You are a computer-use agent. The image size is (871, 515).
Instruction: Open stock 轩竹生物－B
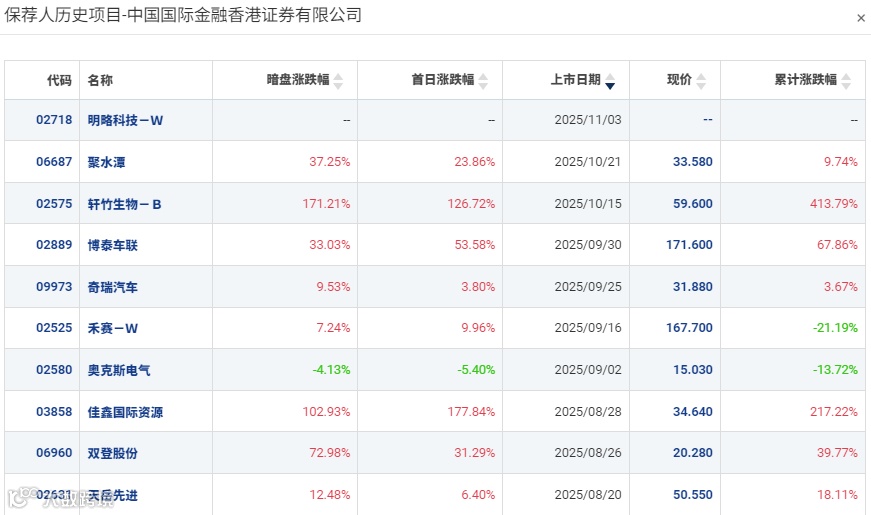[124, 204]
